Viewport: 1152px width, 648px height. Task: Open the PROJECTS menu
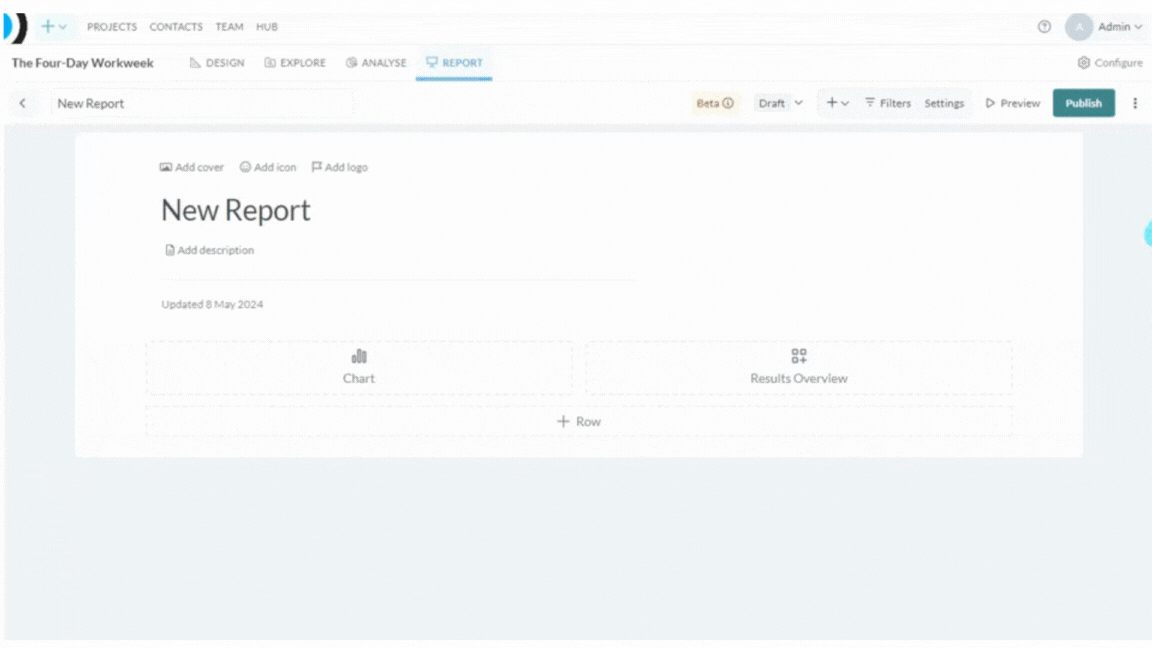[x=112, y=26]
